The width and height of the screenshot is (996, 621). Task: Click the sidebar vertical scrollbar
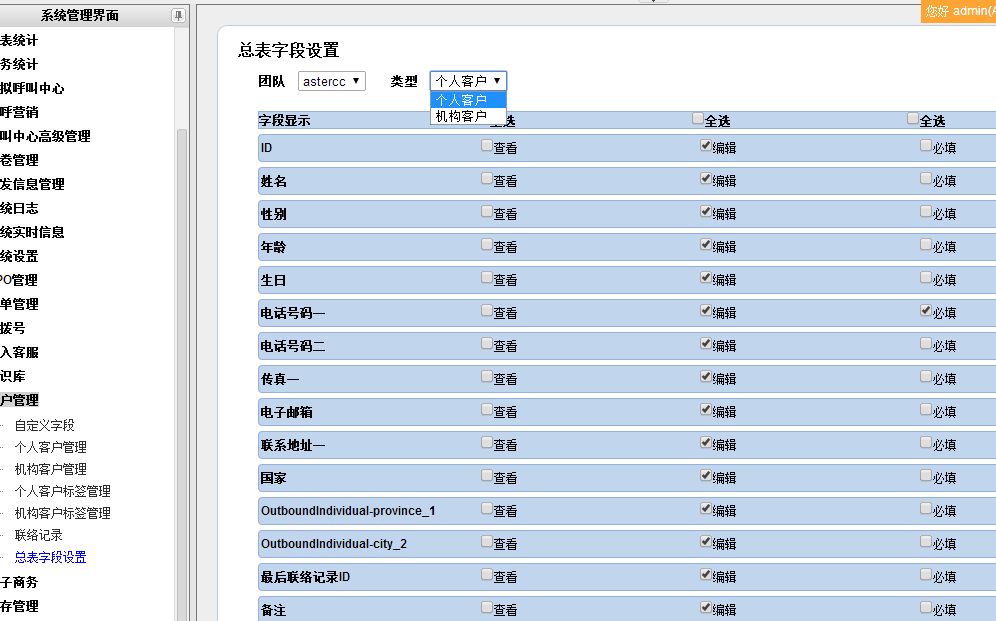coord(181,300)
